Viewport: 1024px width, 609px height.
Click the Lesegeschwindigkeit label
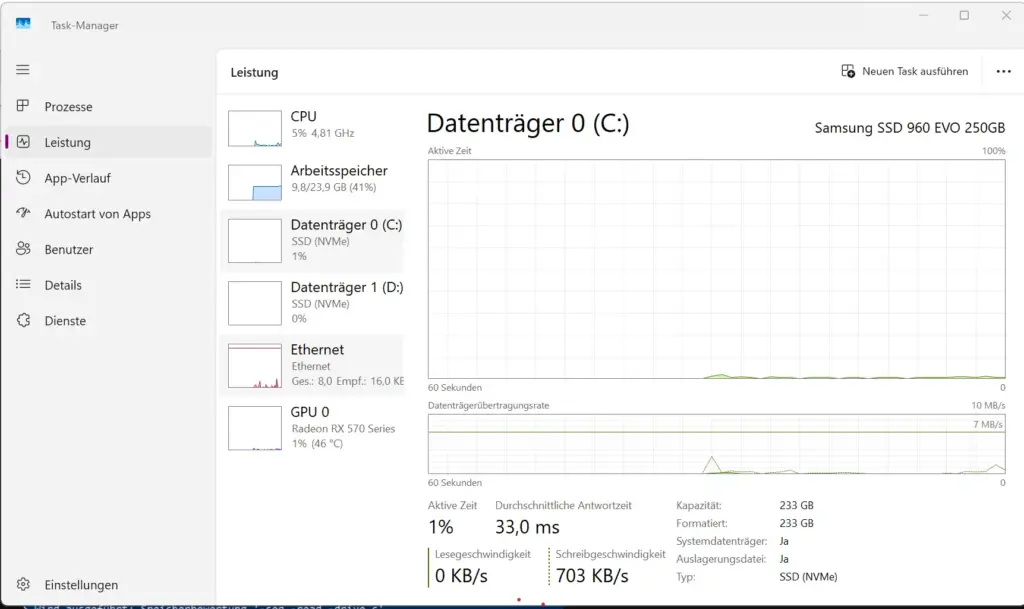coord(483,554)
